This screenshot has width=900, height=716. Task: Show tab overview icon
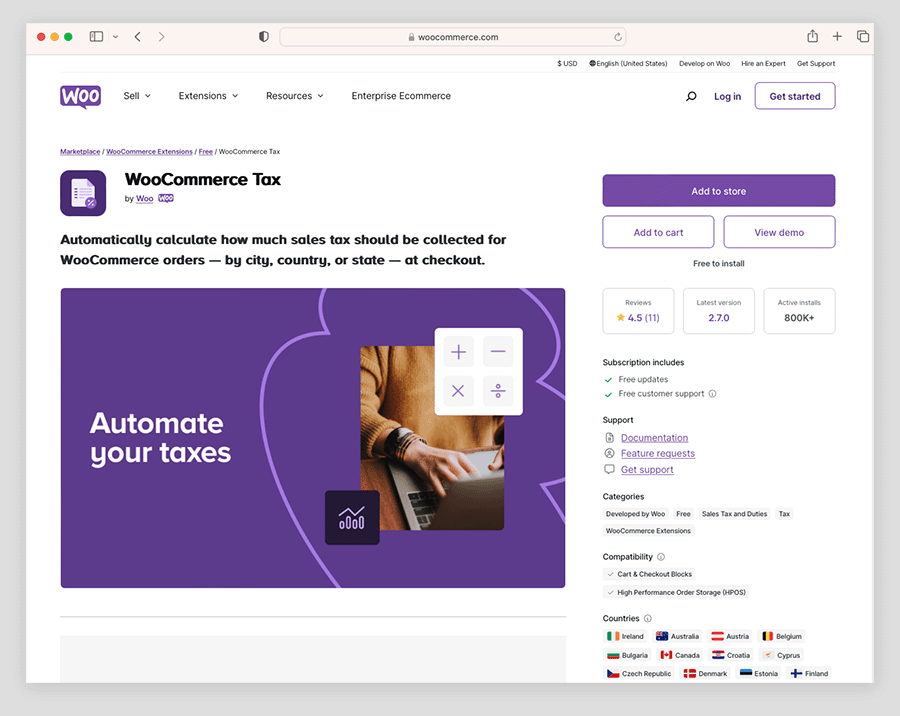pyautogui.click(x=863, y=37)
